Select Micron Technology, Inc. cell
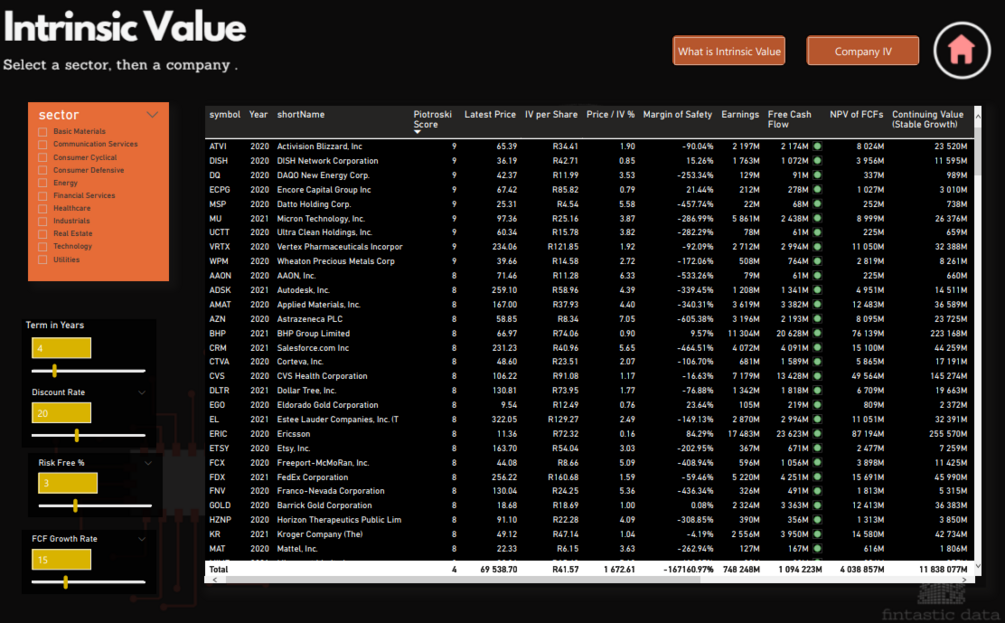Image resolution: width=1005 pixels, height=623 pixels. pos(320,219)
